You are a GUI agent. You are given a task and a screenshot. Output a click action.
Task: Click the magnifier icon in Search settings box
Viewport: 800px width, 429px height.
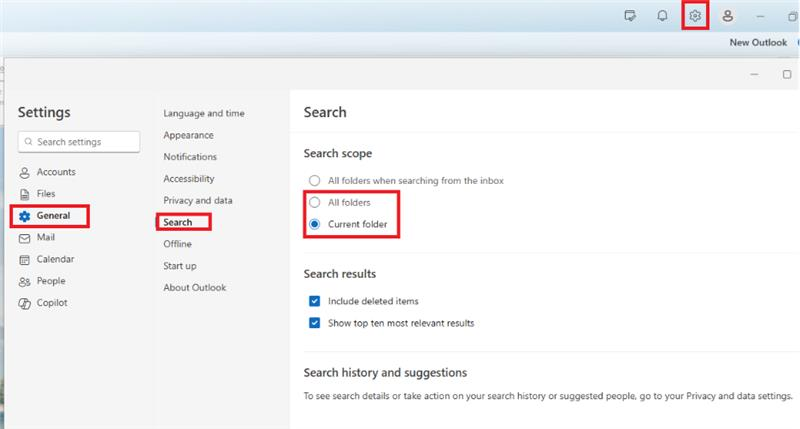click(29, 142)
